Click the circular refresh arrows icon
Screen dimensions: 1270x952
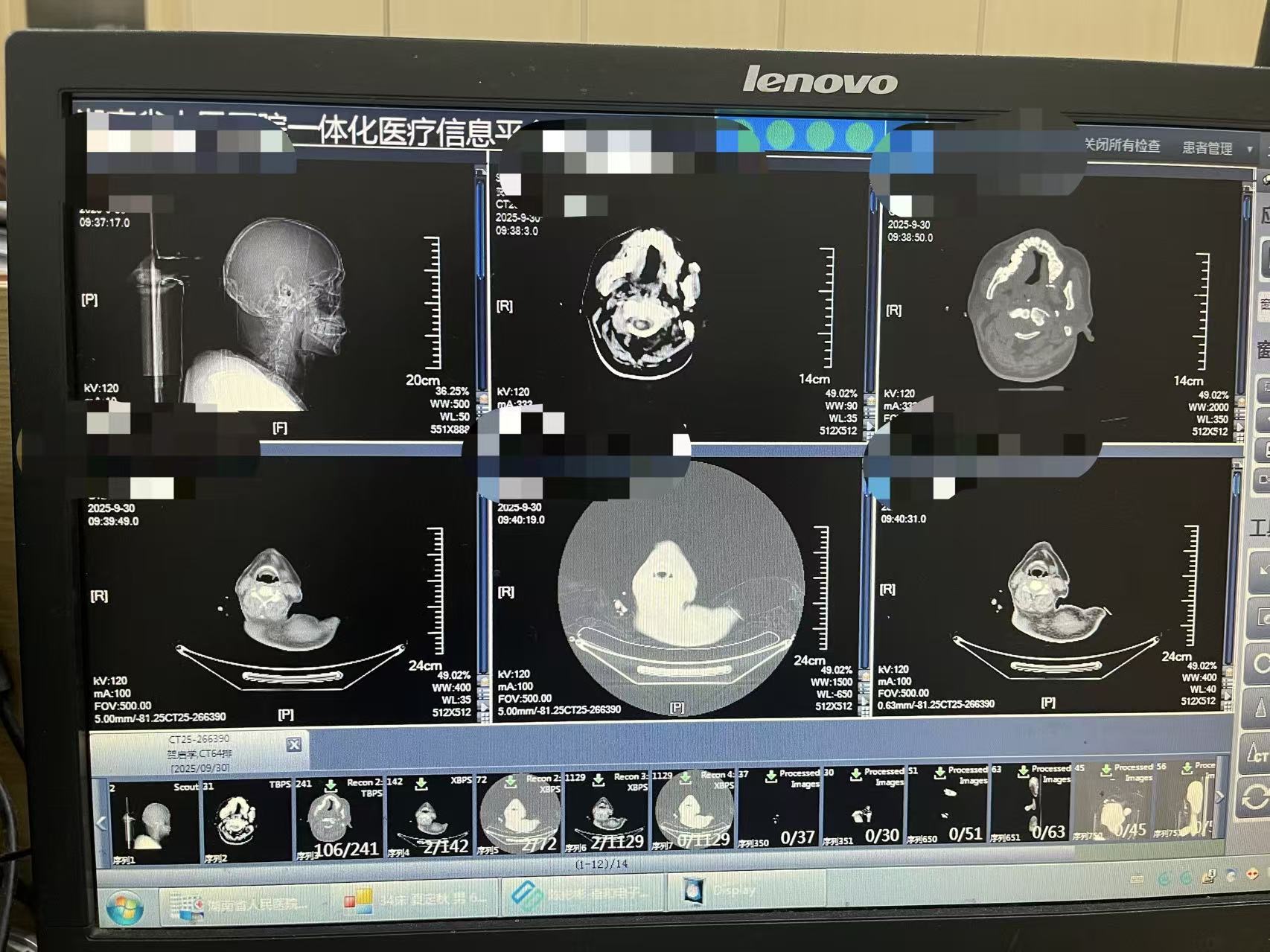click(x=1256, y=796)
